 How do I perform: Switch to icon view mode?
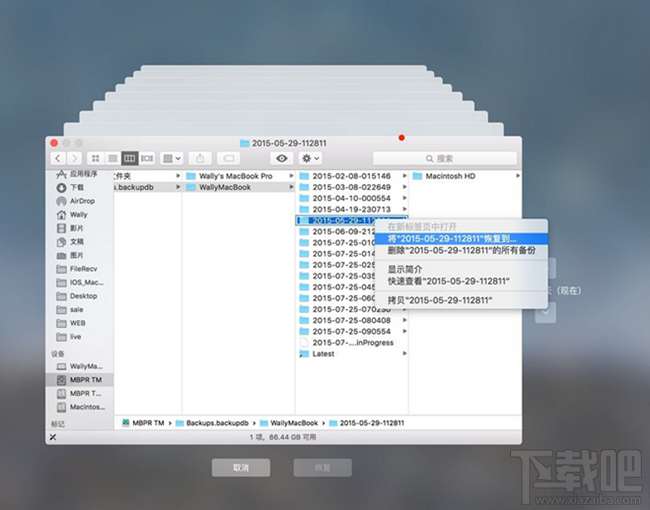[96, 158]
